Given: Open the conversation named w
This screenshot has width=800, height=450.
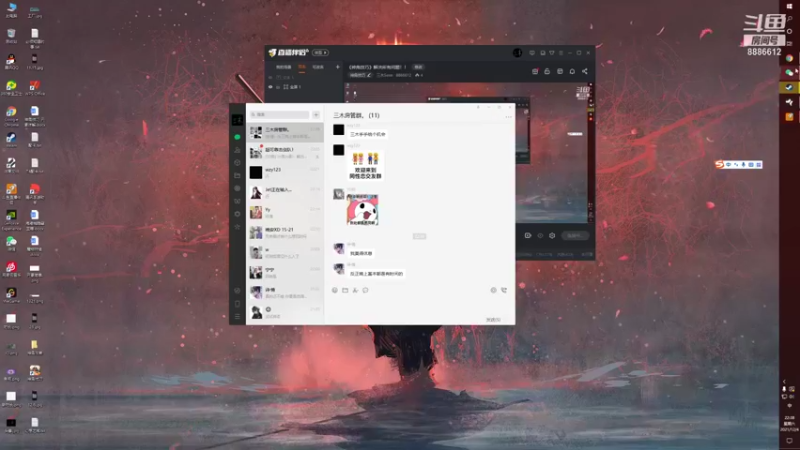Looking at the screenshot, I should 285,252.
